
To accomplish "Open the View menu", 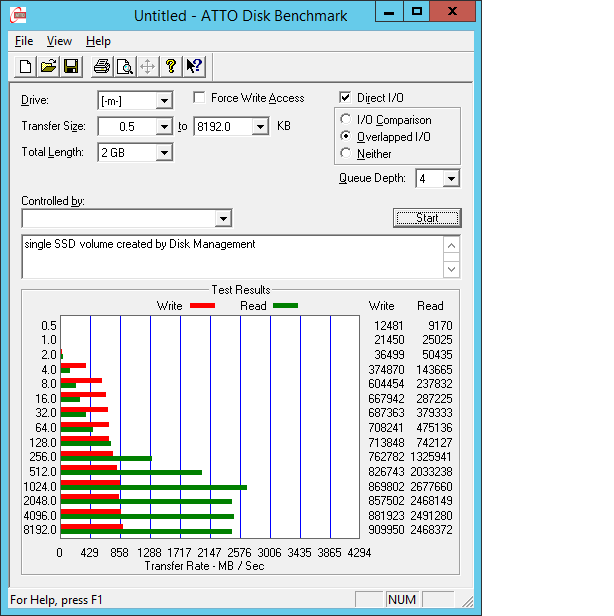I will tap(59, 41).
